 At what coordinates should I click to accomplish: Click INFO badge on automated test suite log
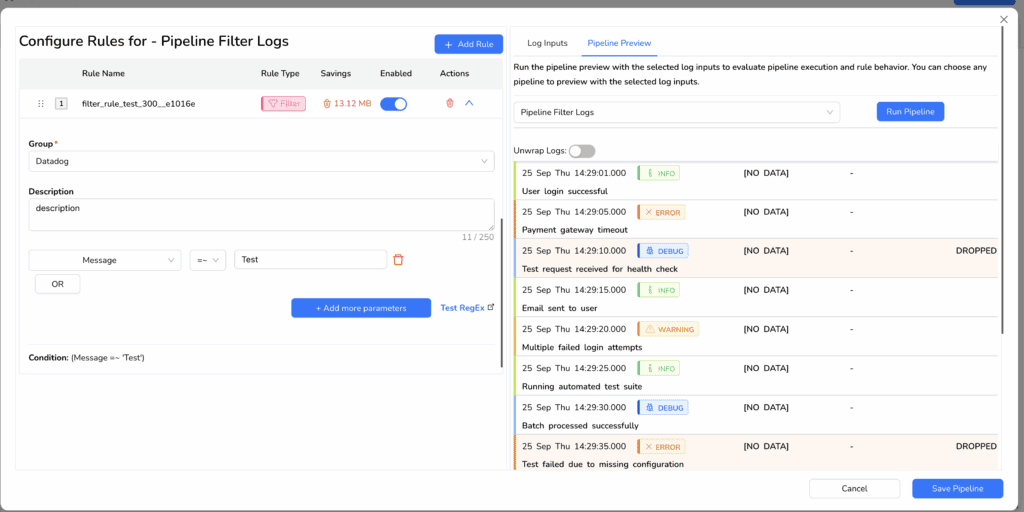[658, 368]
